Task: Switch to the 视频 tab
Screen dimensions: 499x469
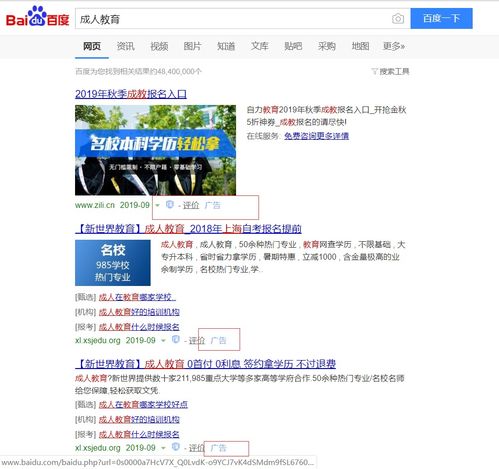Action: (159, 46)
